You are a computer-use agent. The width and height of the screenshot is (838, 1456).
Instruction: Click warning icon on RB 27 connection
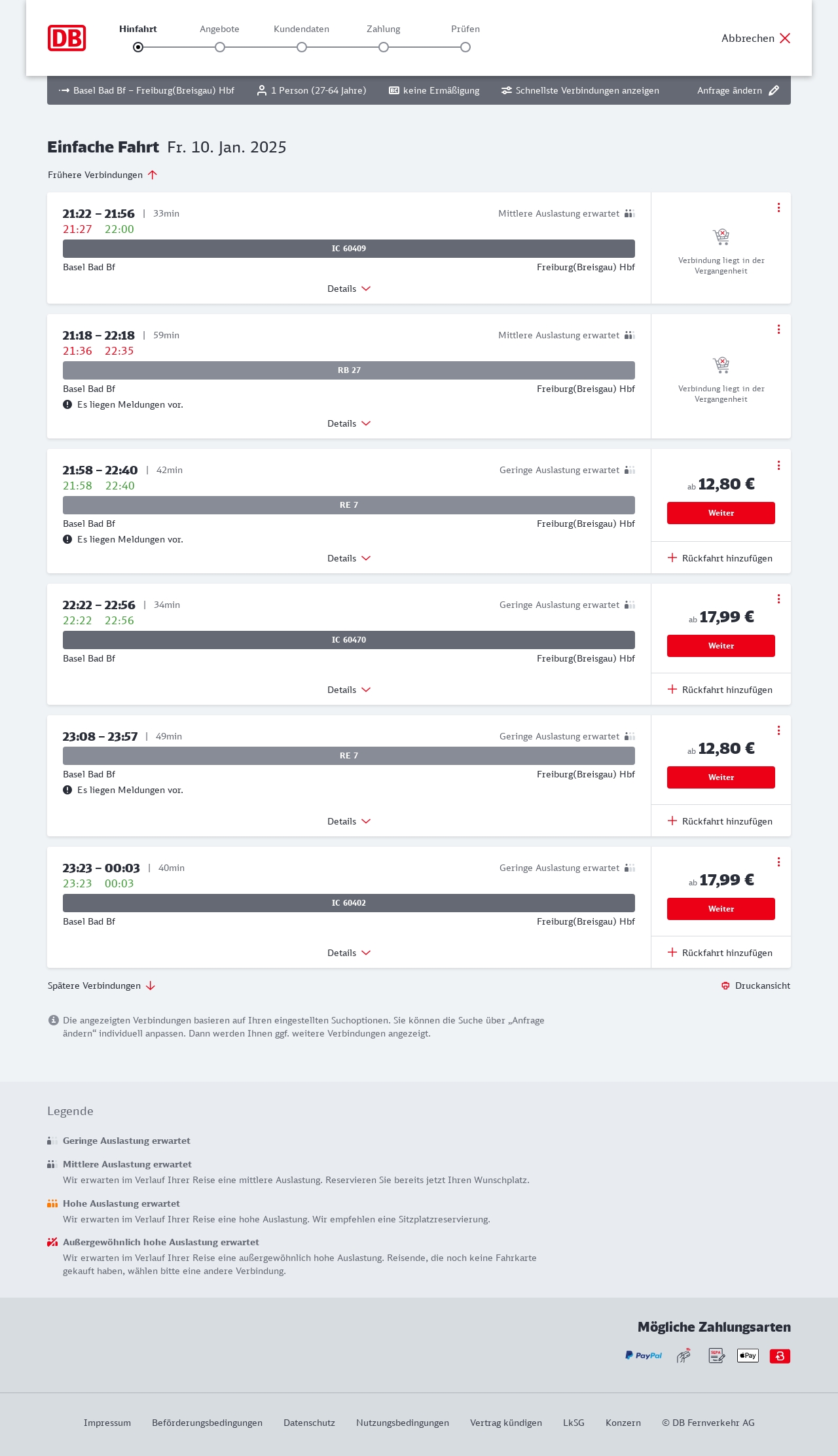(x=67, y=404)
